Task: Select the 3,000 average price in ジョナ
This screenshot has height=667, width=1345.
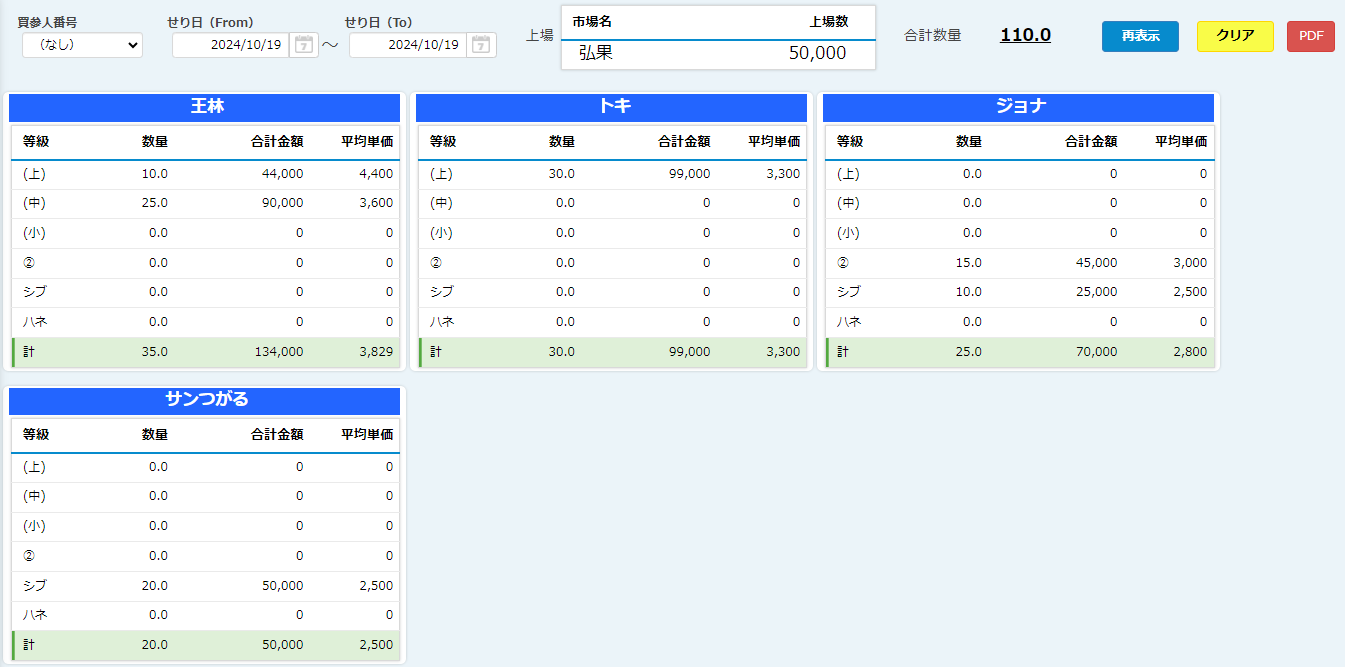Action: pos(1191,263)
